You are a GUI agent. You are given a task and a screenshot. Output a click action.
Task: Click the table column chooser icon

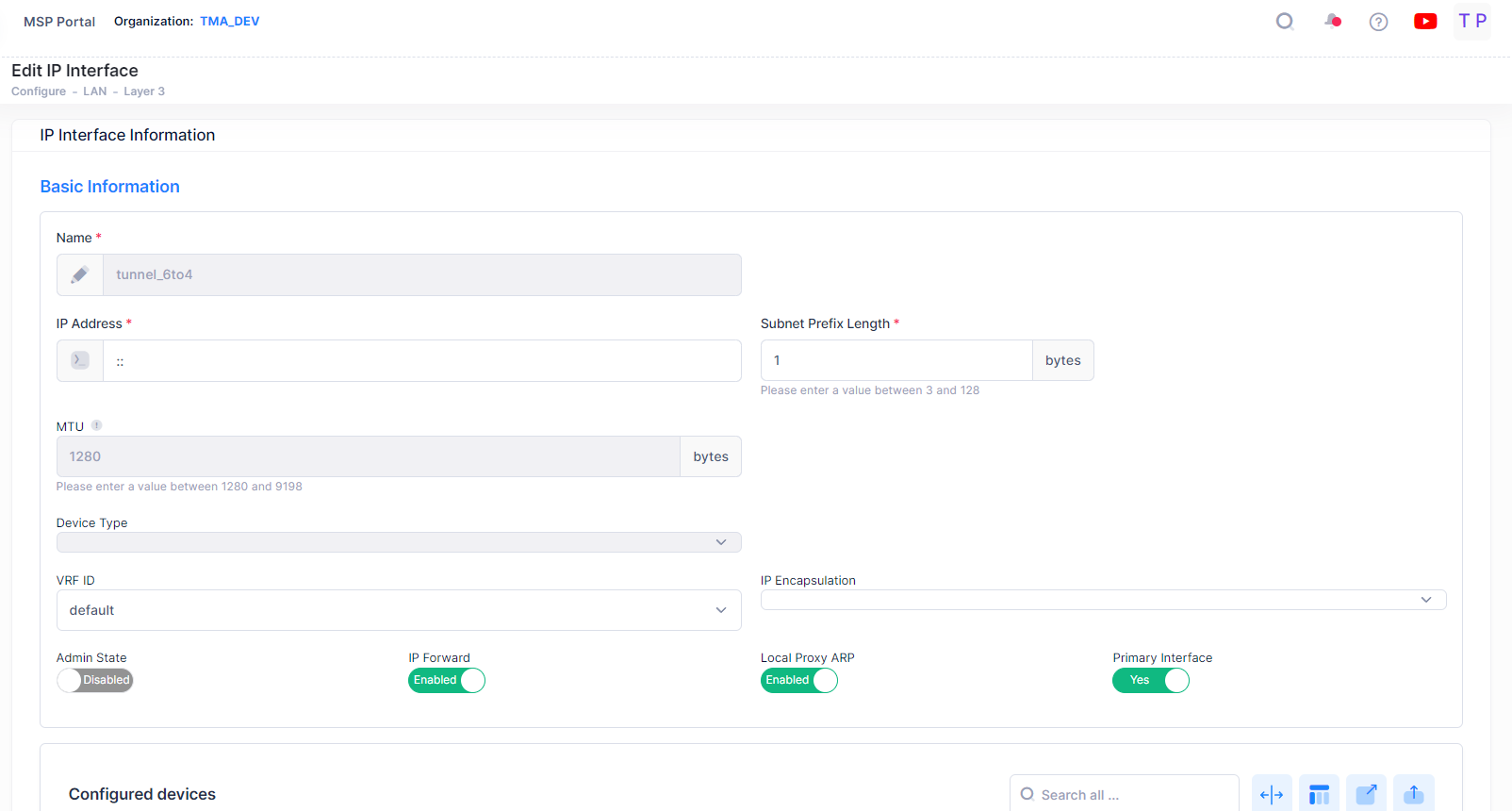coord(1319,795)
